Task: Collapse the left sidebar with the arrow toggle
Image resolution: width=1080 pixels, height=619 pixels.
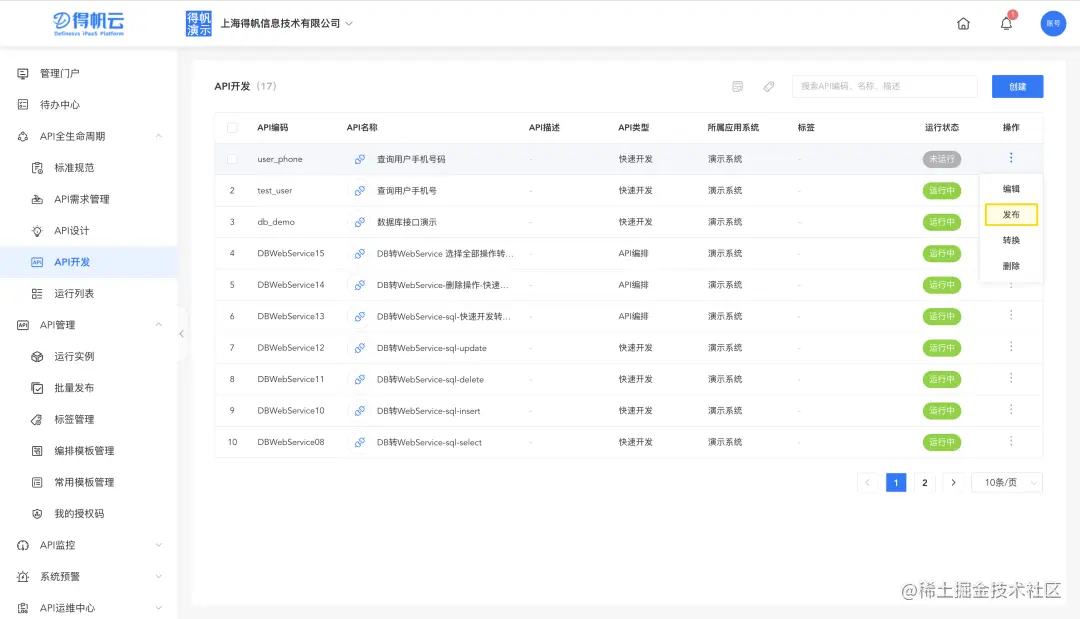Action: coord(182,336)
